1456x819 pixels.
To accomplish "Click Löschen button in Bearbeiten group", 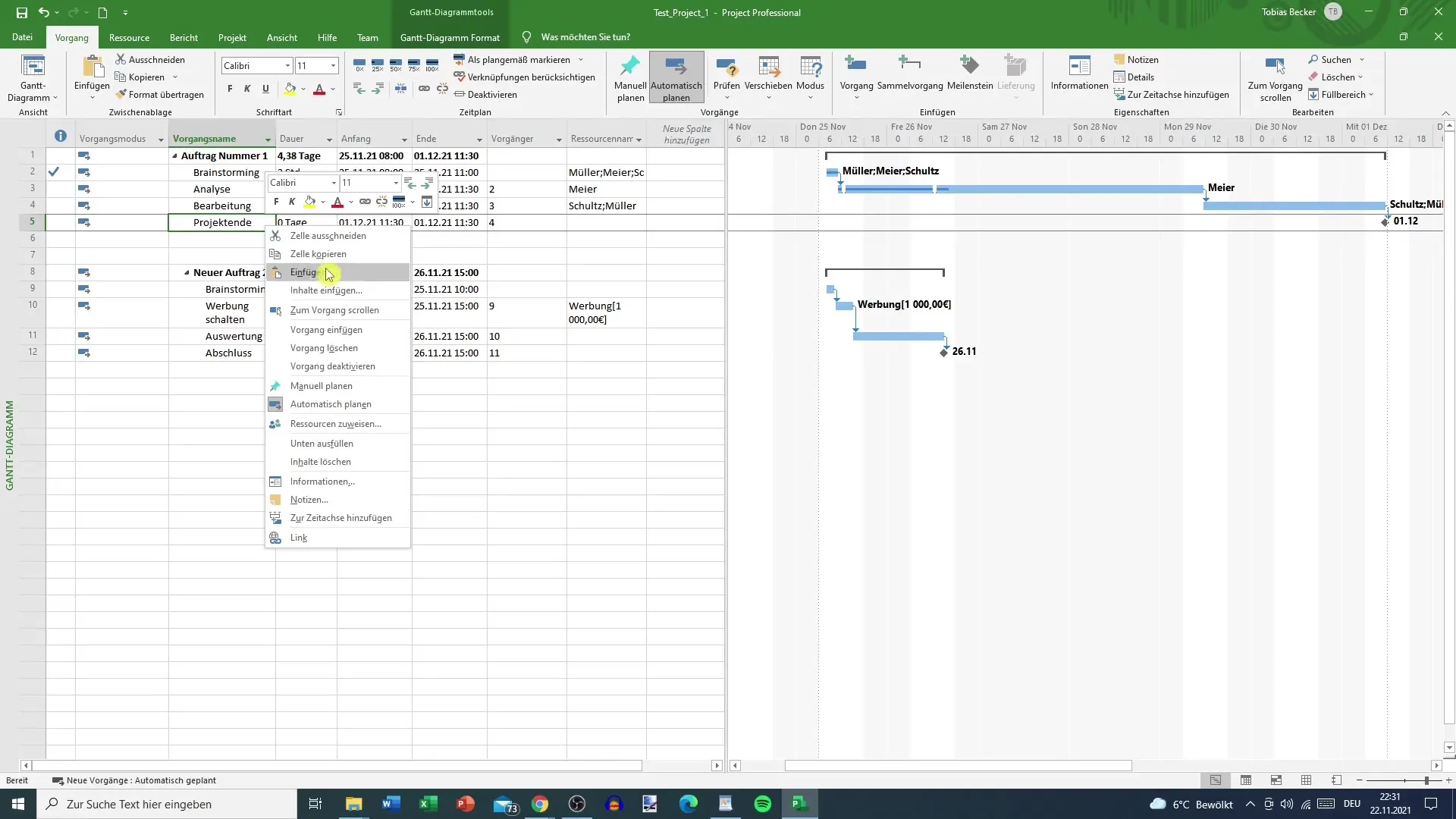I will (1335, 77).
